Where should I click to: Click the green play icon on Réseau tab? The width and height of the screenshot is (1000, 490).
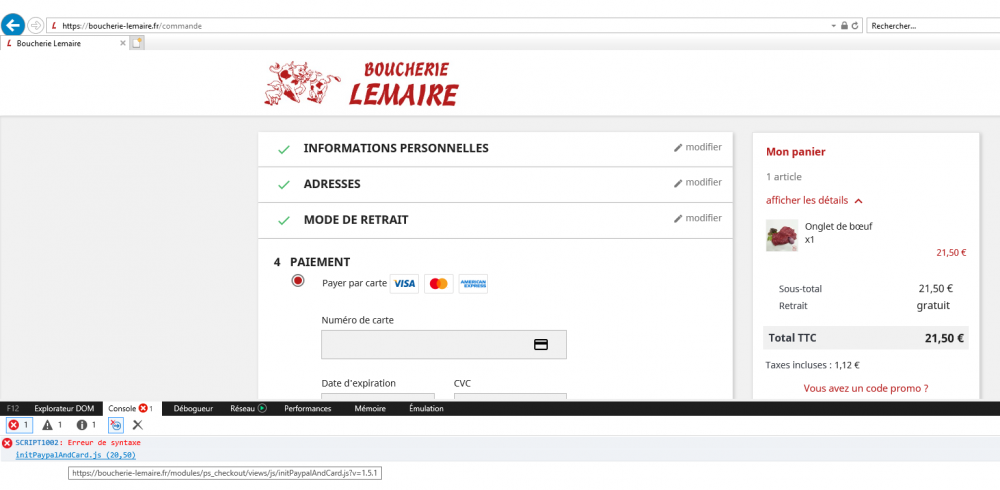coord(261,408)
